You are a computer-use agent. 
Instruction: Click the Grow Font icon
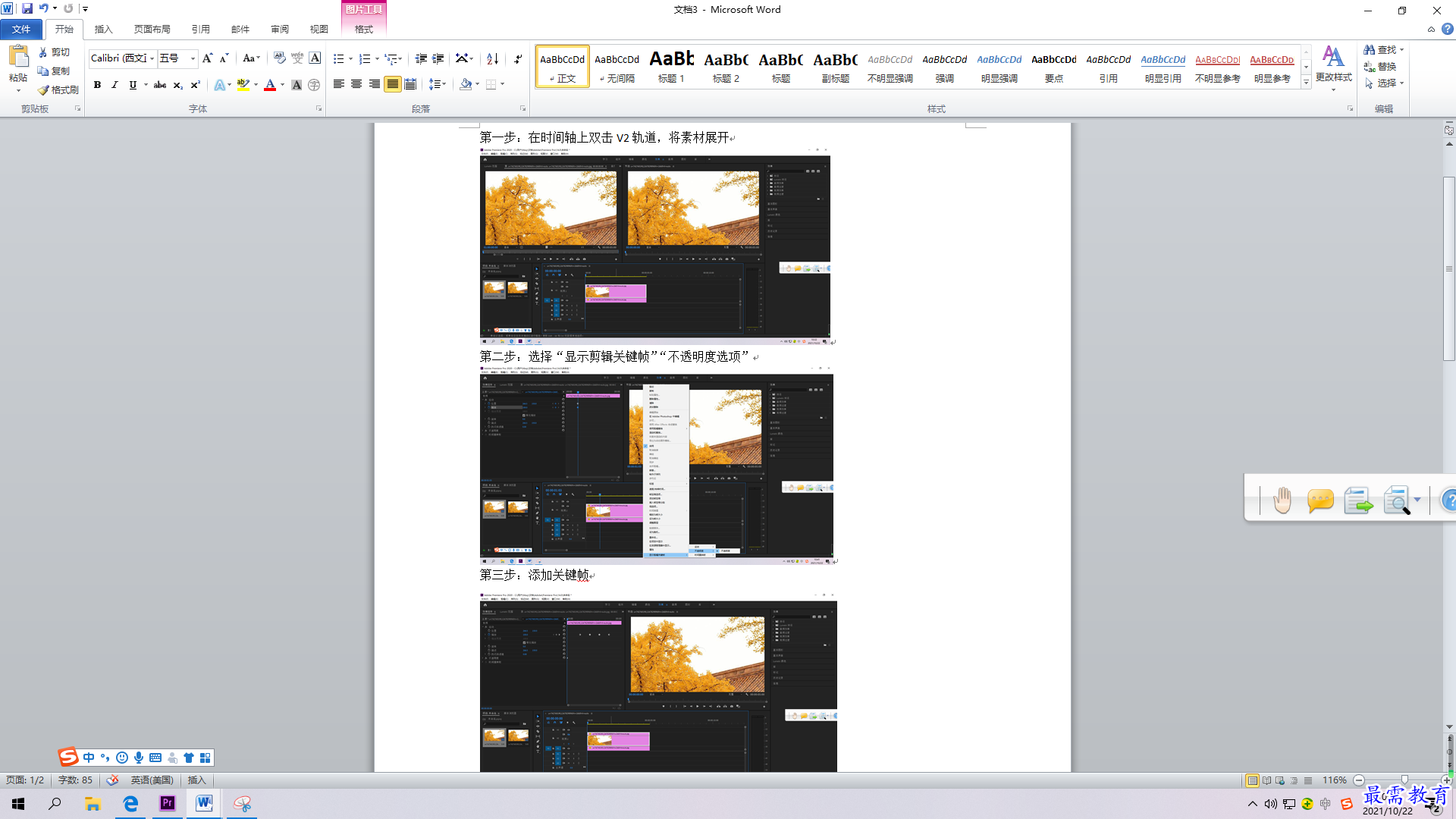(207, 58)
